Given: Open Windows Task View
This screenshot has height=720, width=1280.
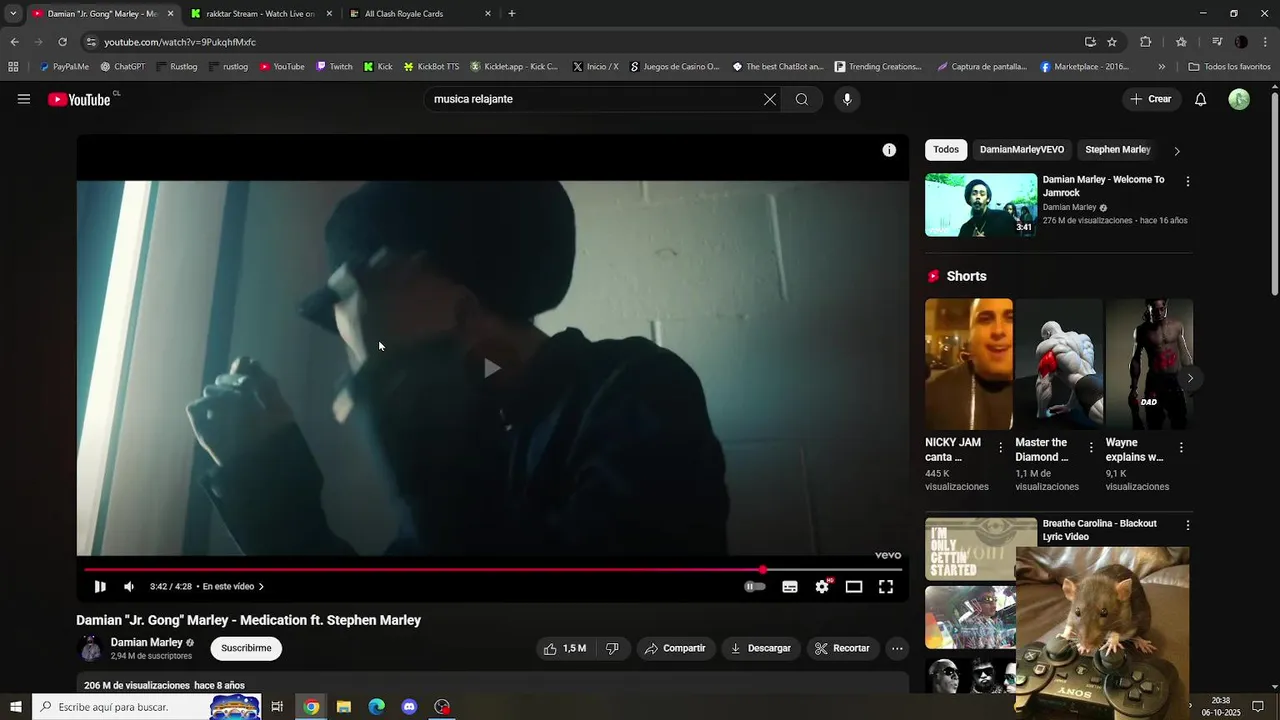Looking at the screenshot, I should coord(277,707).
